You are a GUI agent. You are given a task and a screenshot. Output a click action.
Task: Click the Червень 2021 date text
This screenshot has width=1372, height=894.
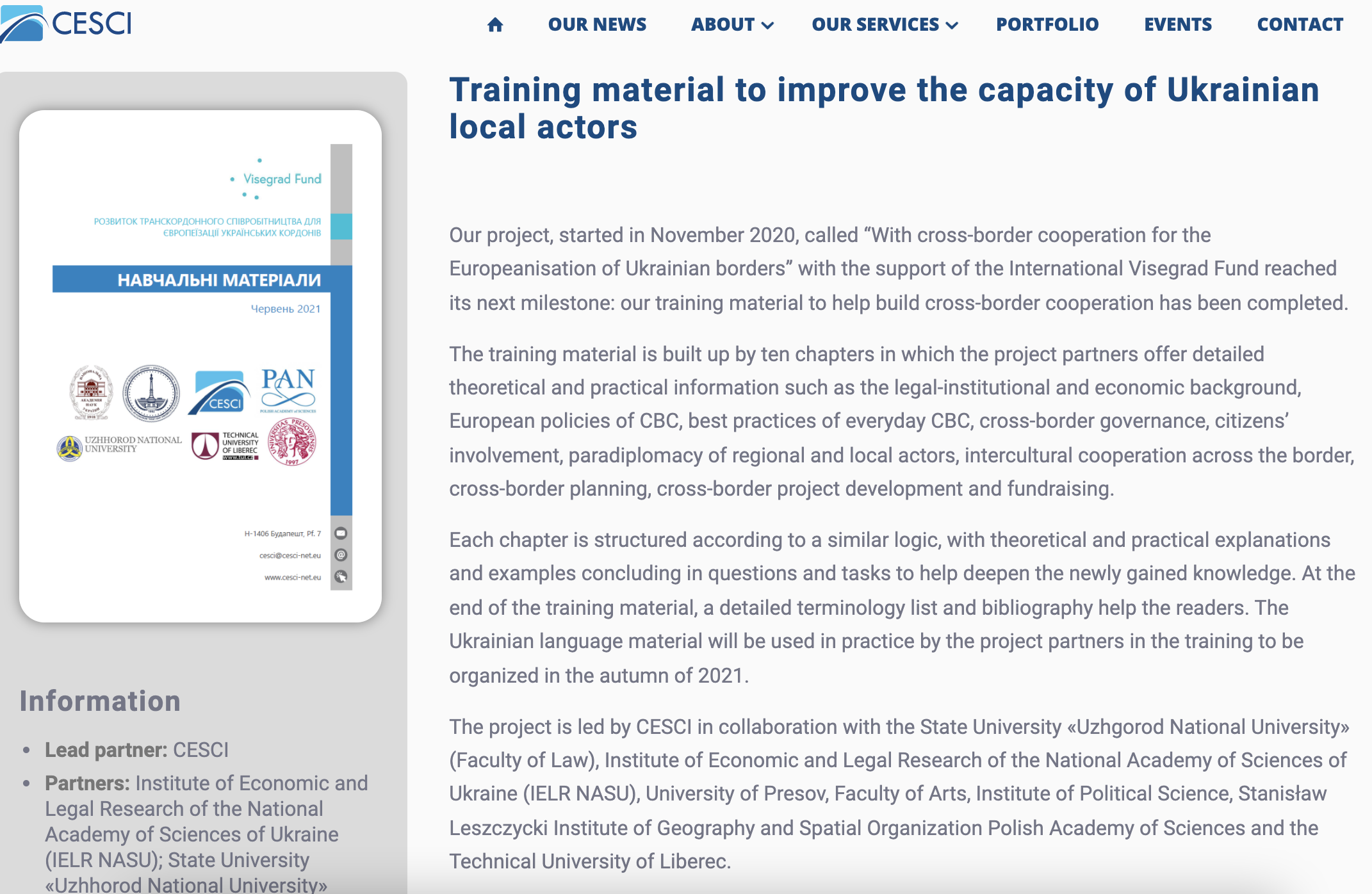(x=286, y=309)
